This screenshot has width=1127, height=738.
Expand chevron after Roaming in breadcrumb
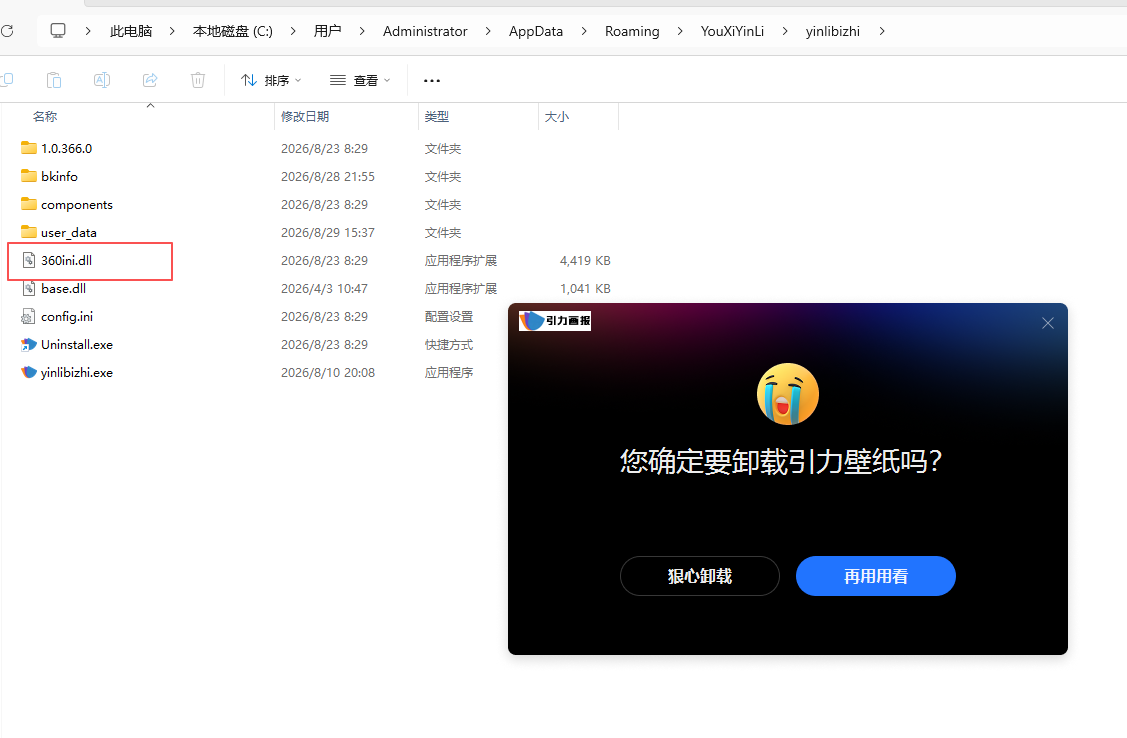point(680,31)
